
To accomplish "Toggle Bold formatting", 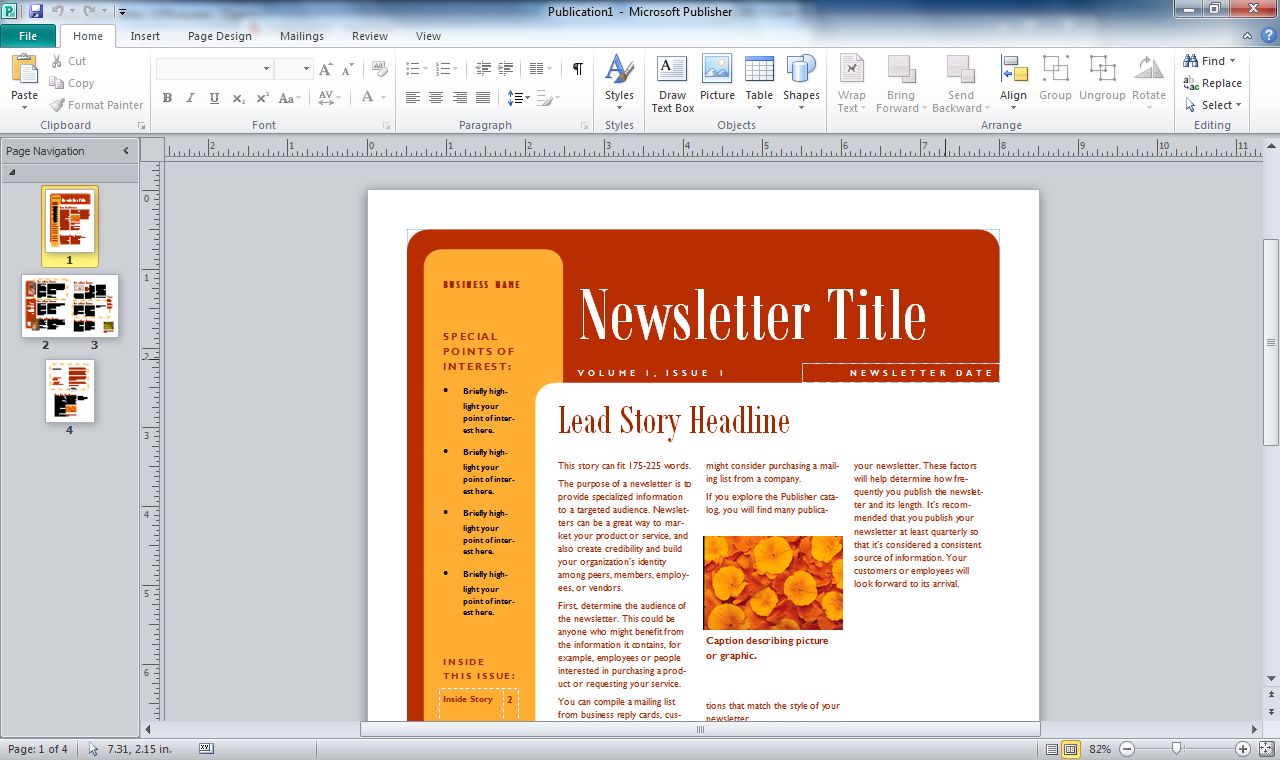I will point(167,98).
